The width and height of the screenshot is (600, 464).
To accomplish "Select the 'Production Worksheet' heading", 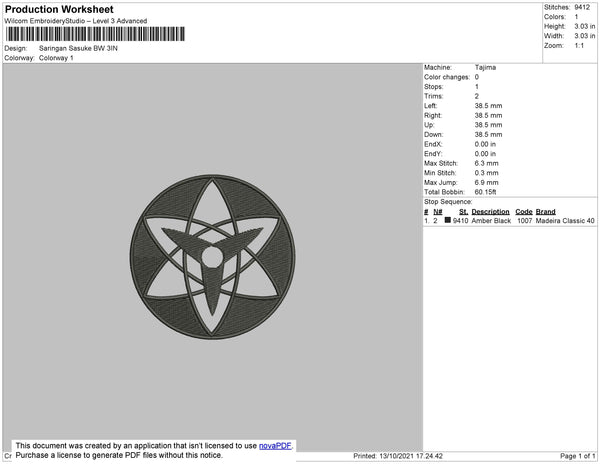I will 59,9.
